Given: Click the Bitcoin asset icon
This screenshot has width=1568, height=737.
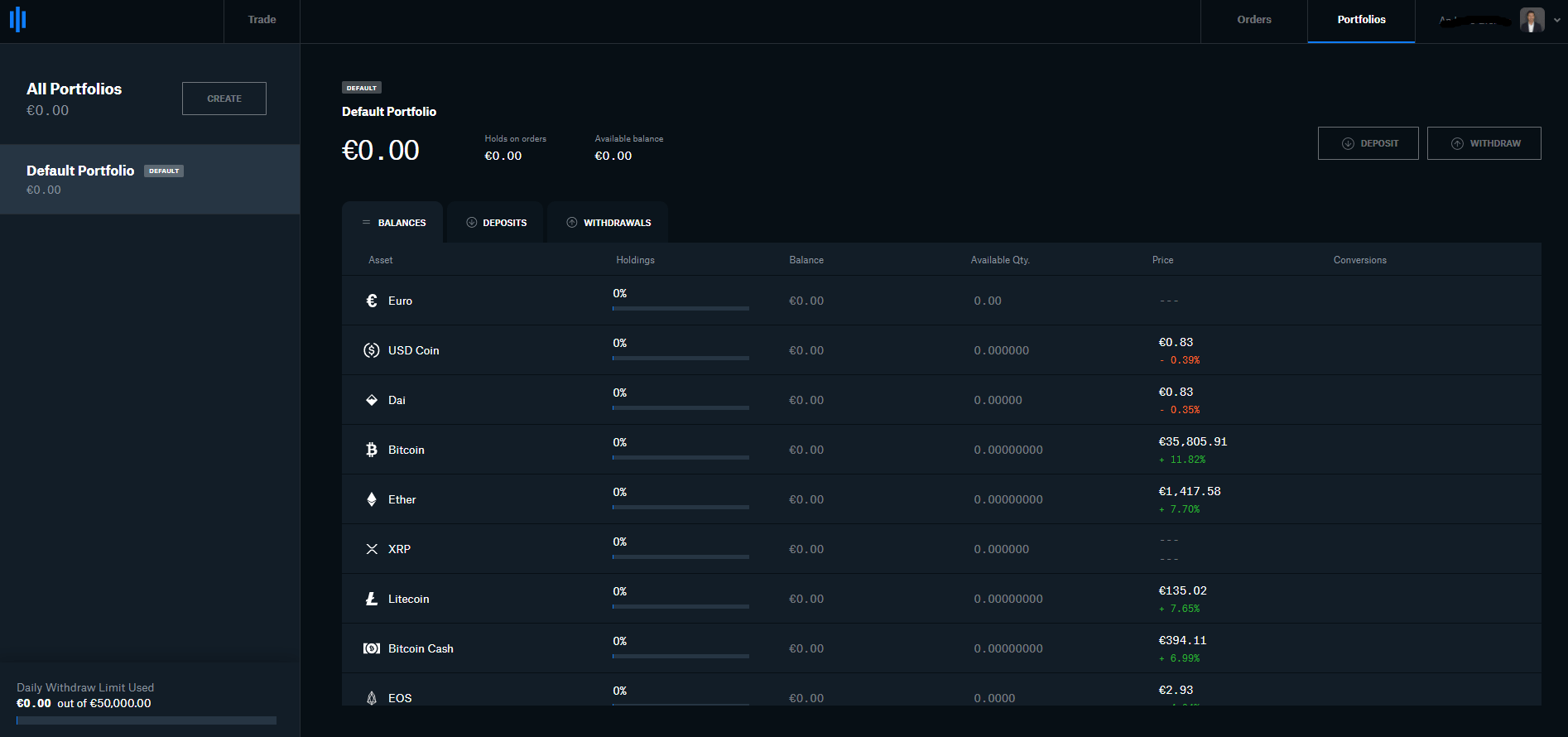Looking at the screenshot, I should pyautogui.click(x=372, y=450).
